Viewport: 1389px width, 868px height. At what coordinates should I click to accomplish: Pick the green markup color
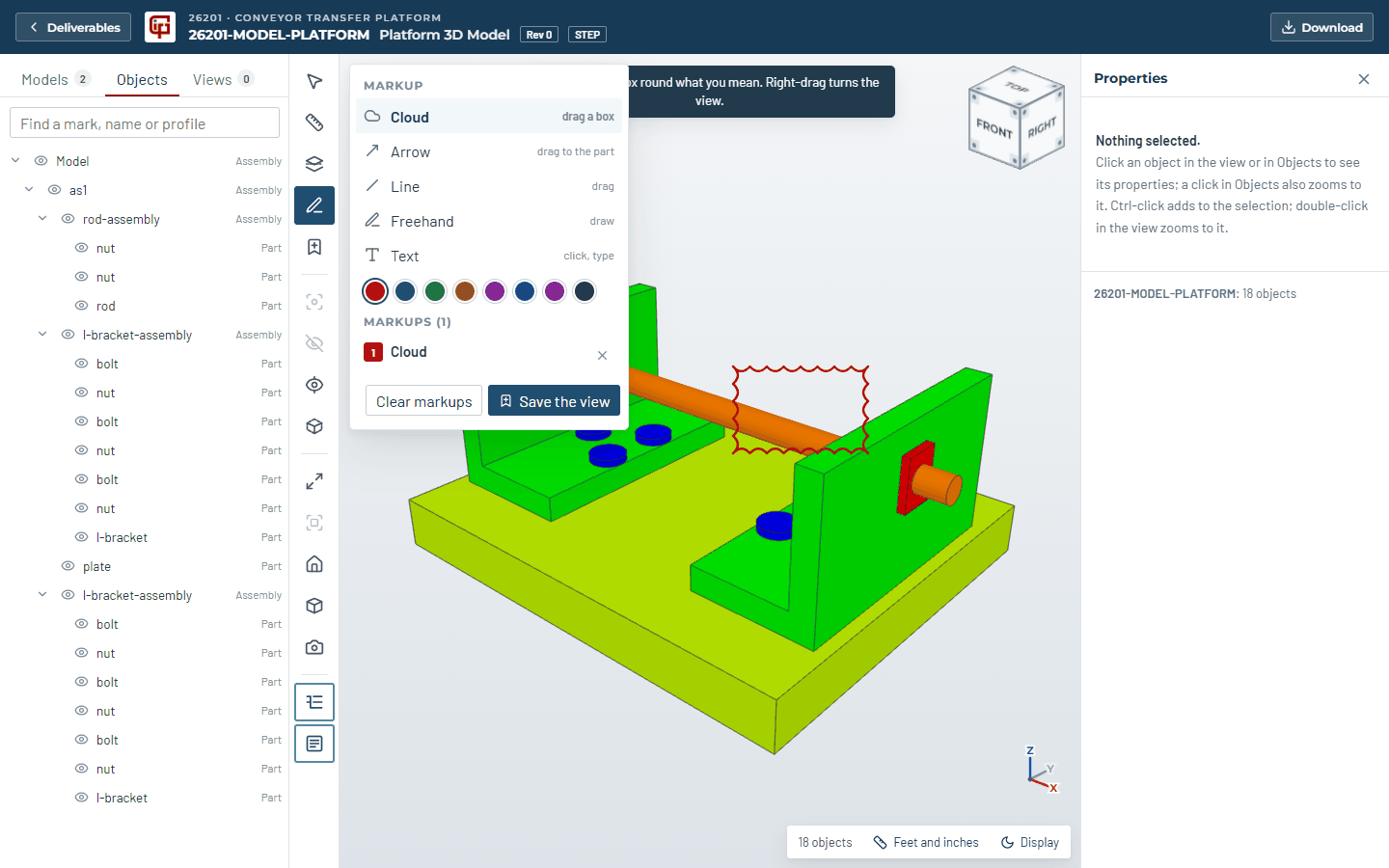click(x=435, y=291)
